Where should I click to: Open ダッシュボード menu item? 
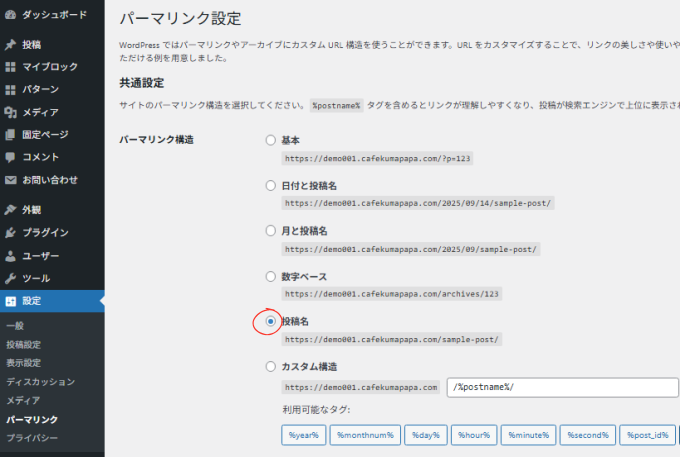click(54, 15)
